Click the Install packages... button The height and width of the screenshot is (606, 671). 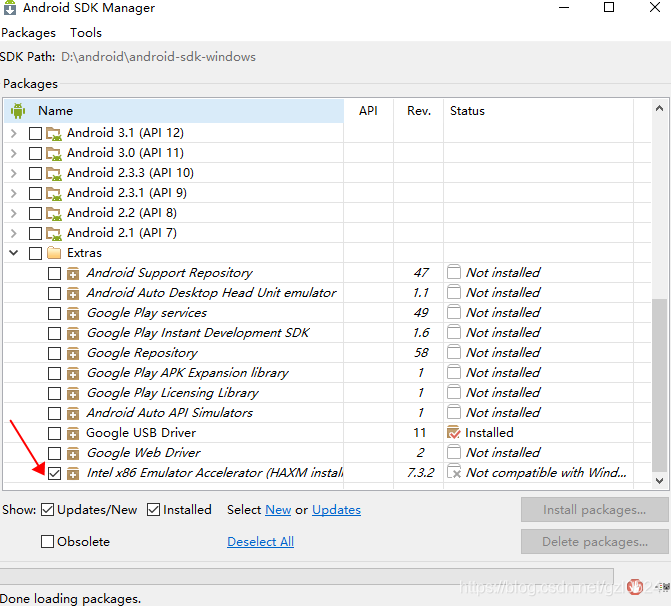click(594, 510)
